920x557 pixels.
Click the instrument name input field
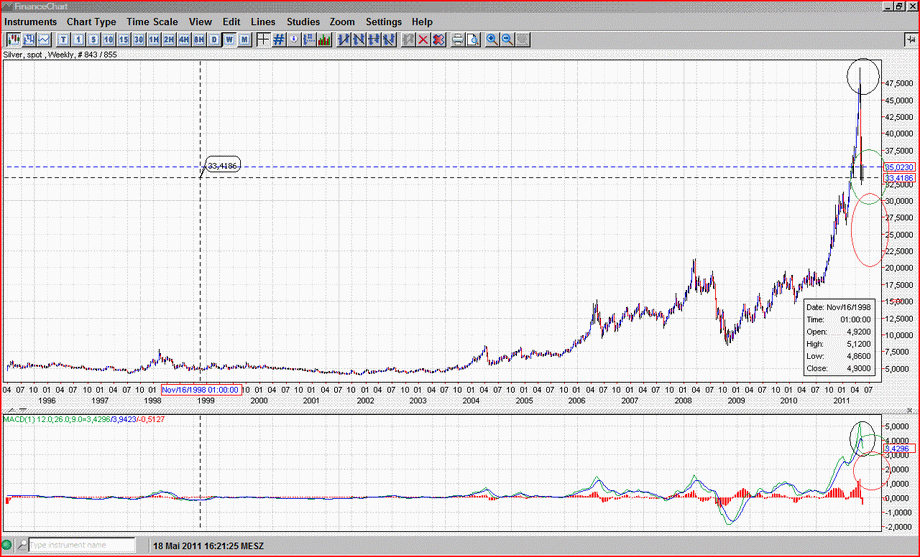[x=82, y=545]
